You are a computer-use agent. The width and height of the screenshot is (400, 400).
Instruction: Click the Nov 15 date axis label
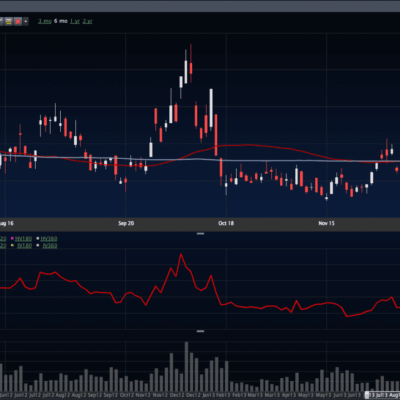[x=326, y=223]
